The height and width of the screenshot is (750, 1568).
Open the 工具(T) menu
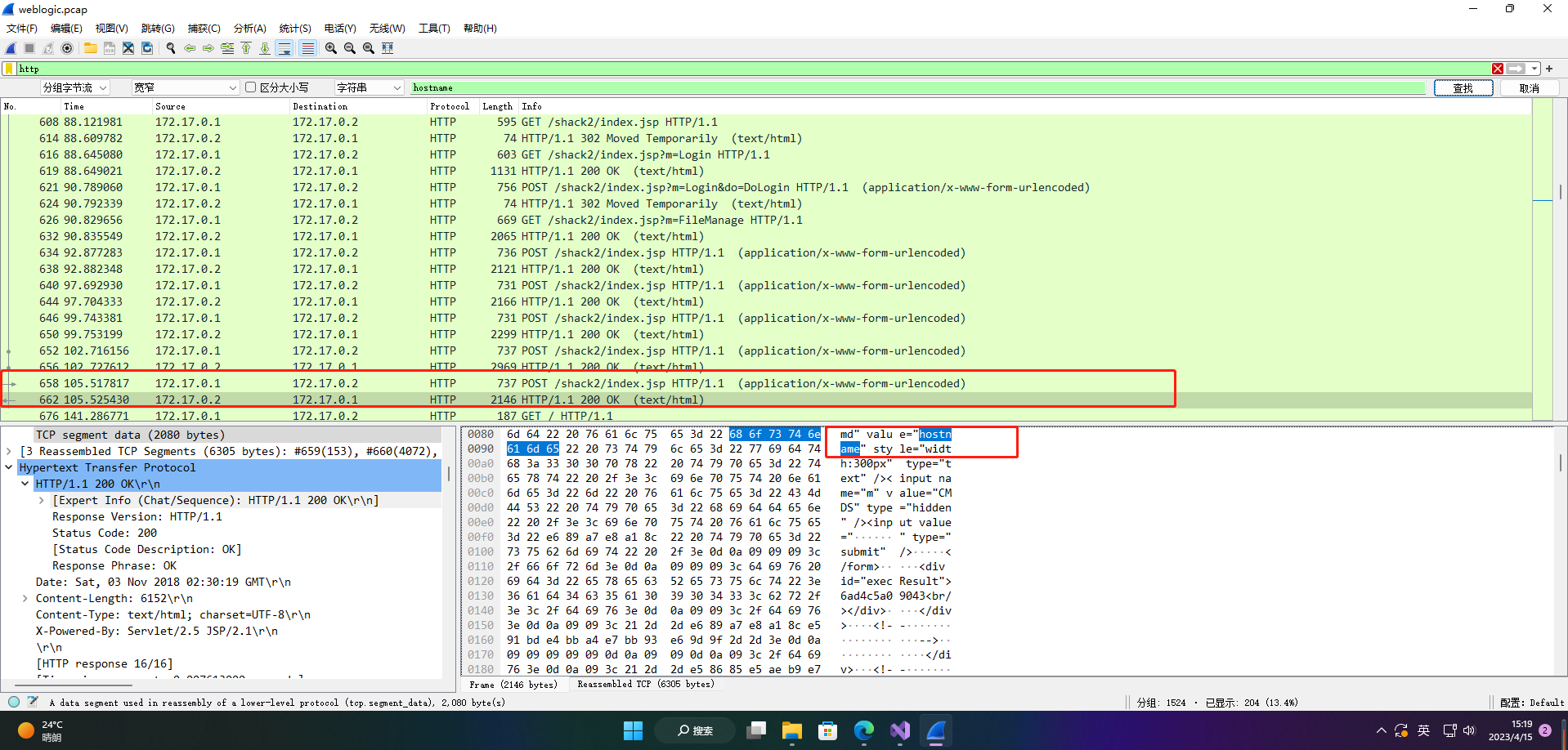coord(434,28)
